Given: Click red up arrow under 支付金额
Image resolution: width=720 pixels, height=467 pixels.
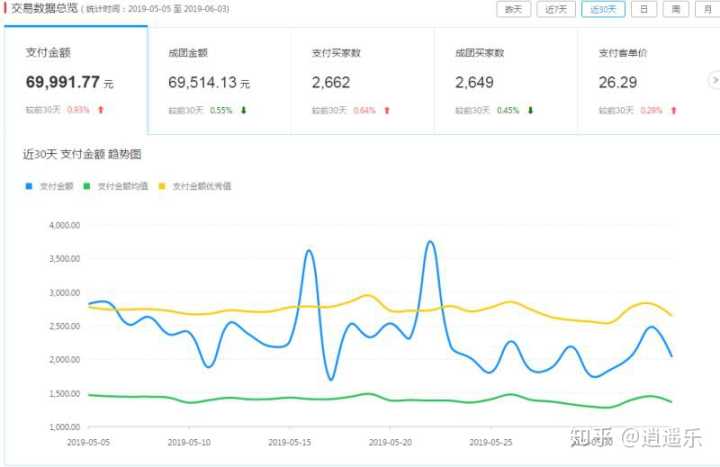Looking at the screenshot, I should point(101,110).
